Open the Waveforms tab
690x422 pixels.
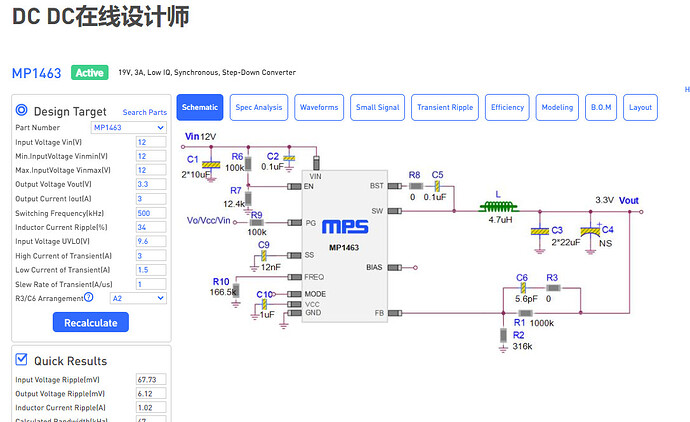coord(319,107)
